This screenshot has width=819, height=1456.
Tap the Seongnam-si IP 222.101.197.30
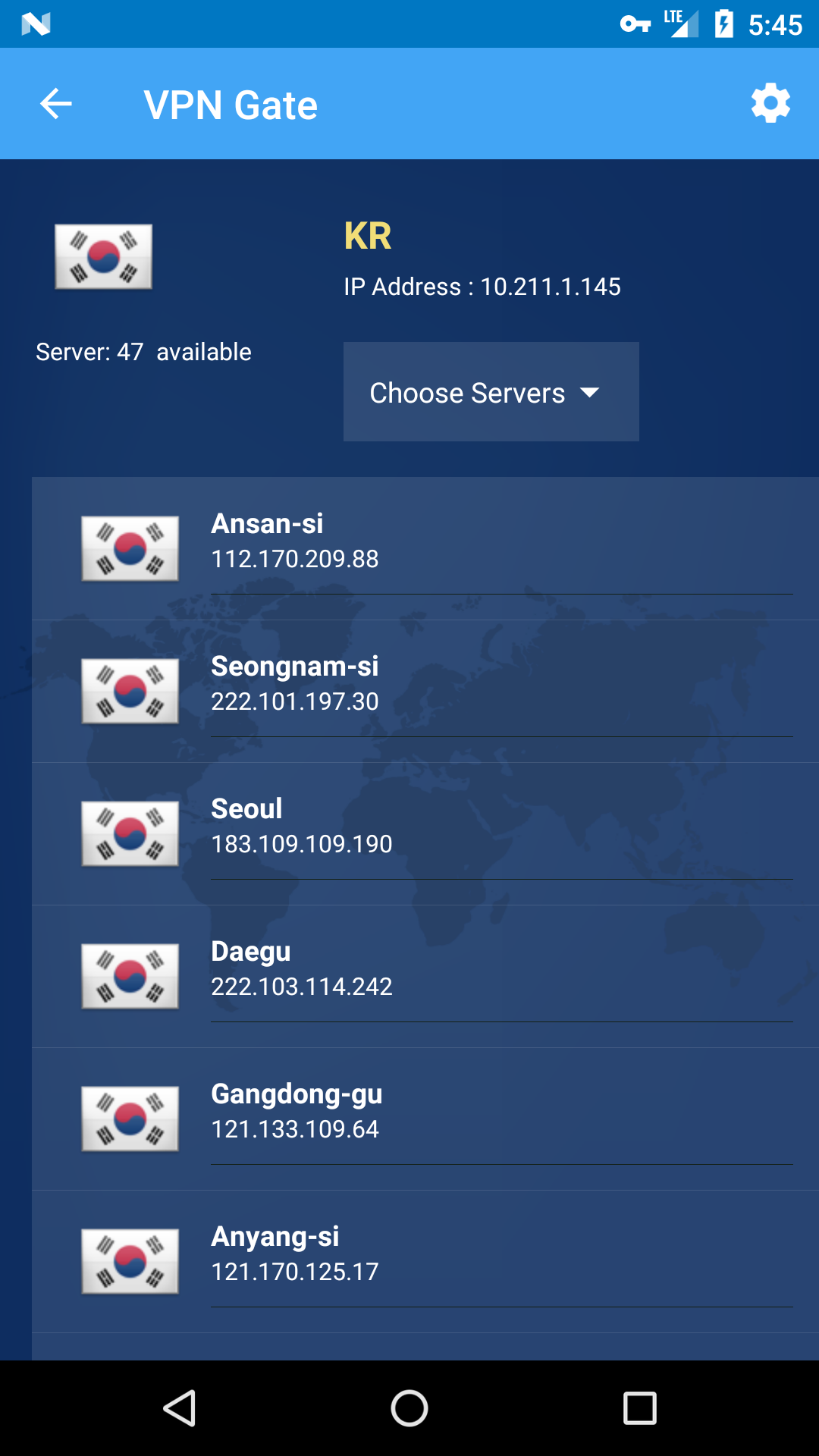[x=295, y=701]
